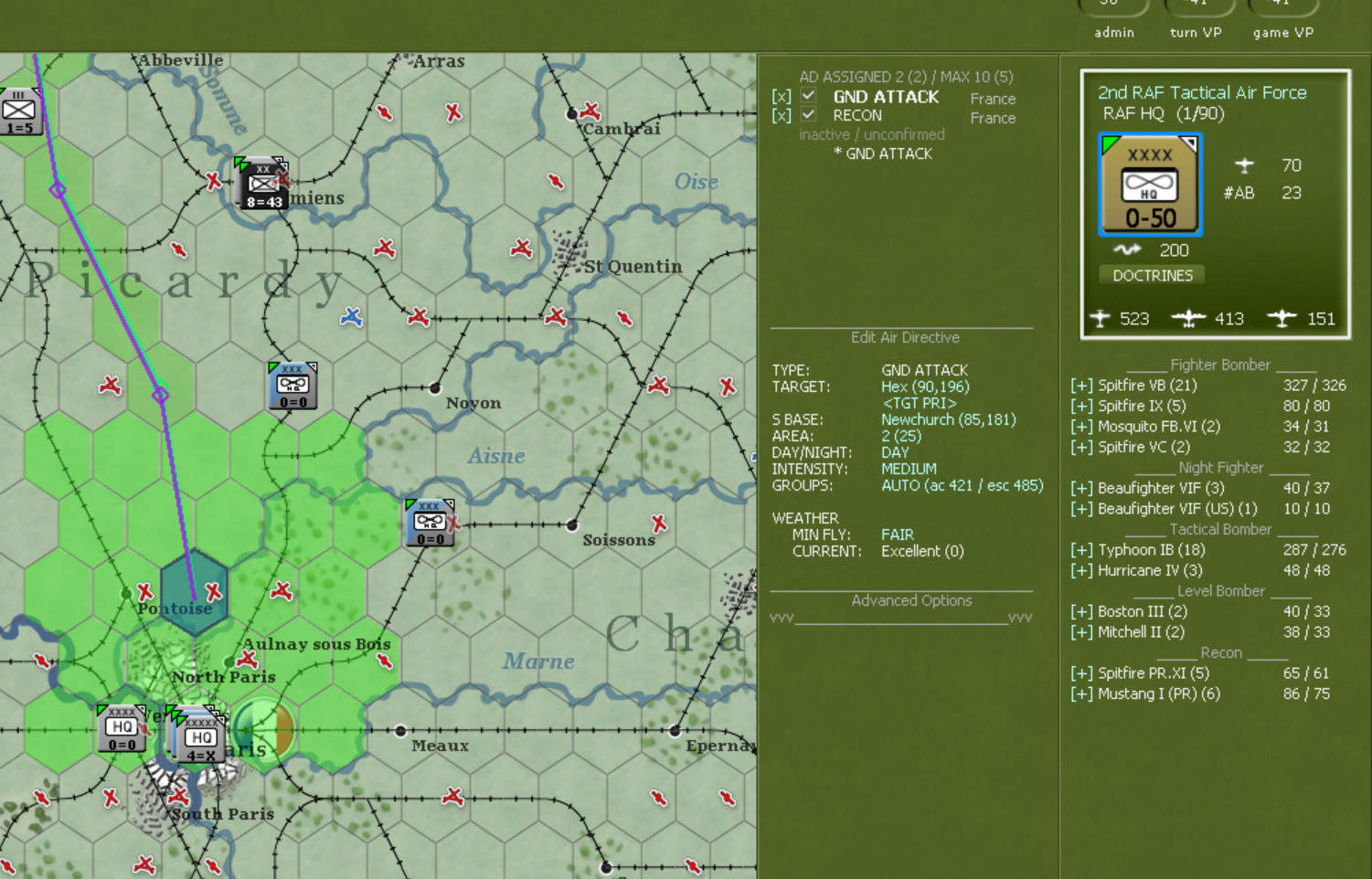Open the <TGT PRI> target priority link
This screenshot has height=879, width=1372.
click(x=919, y=403)
